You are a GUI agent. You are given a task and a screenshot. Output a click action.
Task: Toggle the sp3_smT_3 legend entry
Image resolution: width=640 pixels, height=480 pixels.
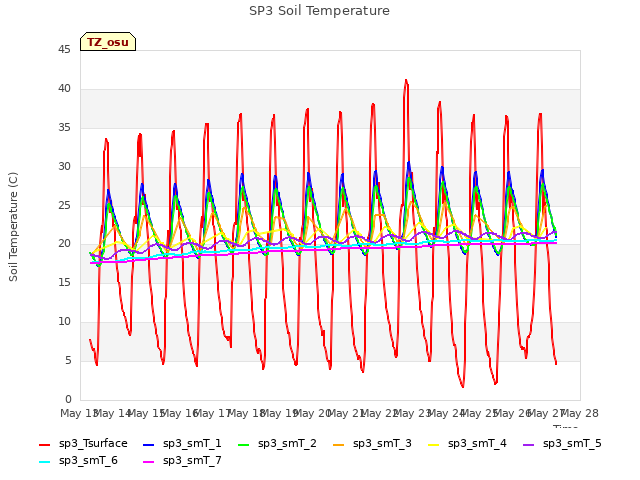(372, 443)
